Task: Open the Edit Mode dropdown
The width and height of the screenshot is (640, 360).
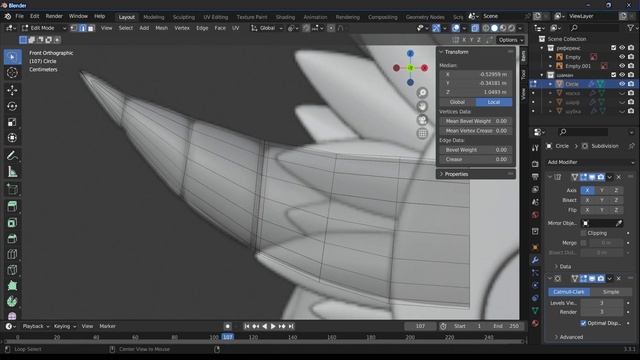Action: pos(44,28)
